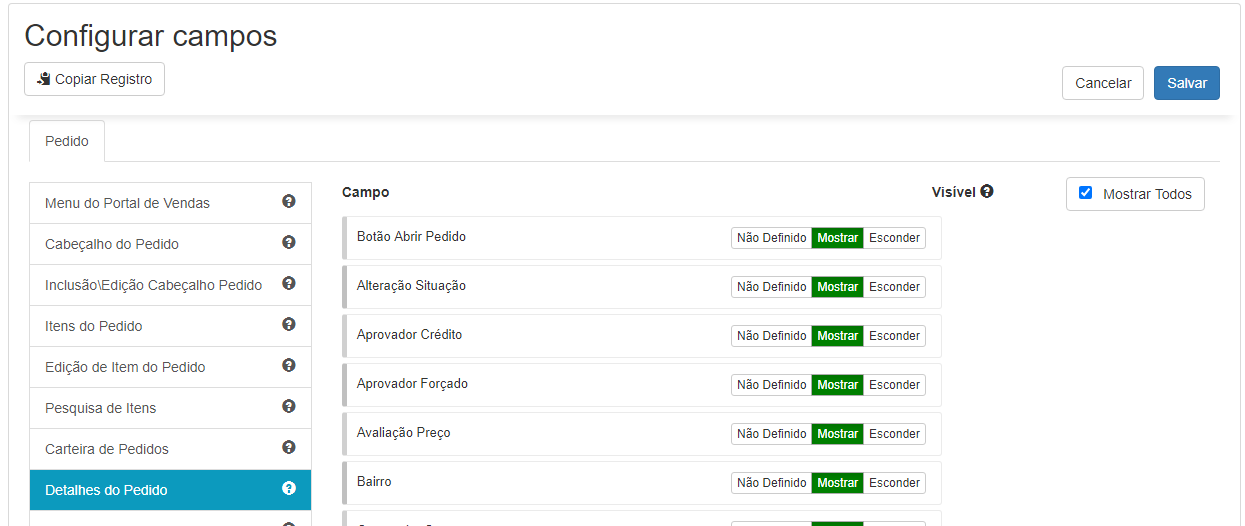Click the Copiar Registro button
The height and width of the screenshot is (526, 1245).
click(94, 79)
